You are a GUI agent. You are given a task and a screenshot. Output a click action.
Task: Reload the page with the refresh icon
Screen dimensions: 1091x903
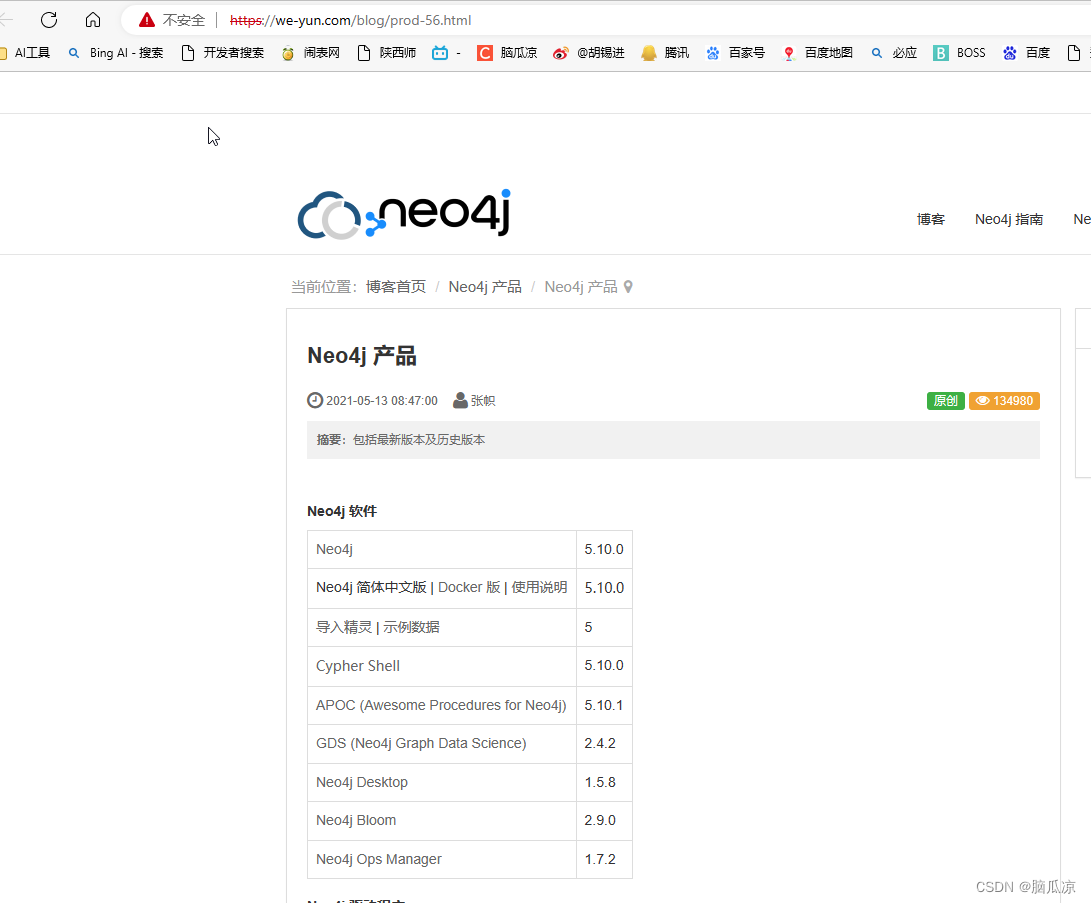click(49, 19)
